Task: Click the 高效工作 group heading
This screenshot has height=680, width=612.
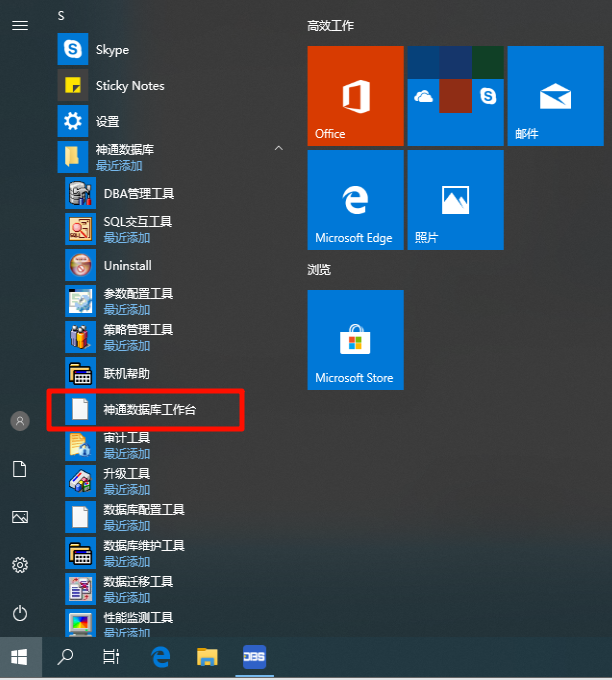Action: tap(331, 26)
